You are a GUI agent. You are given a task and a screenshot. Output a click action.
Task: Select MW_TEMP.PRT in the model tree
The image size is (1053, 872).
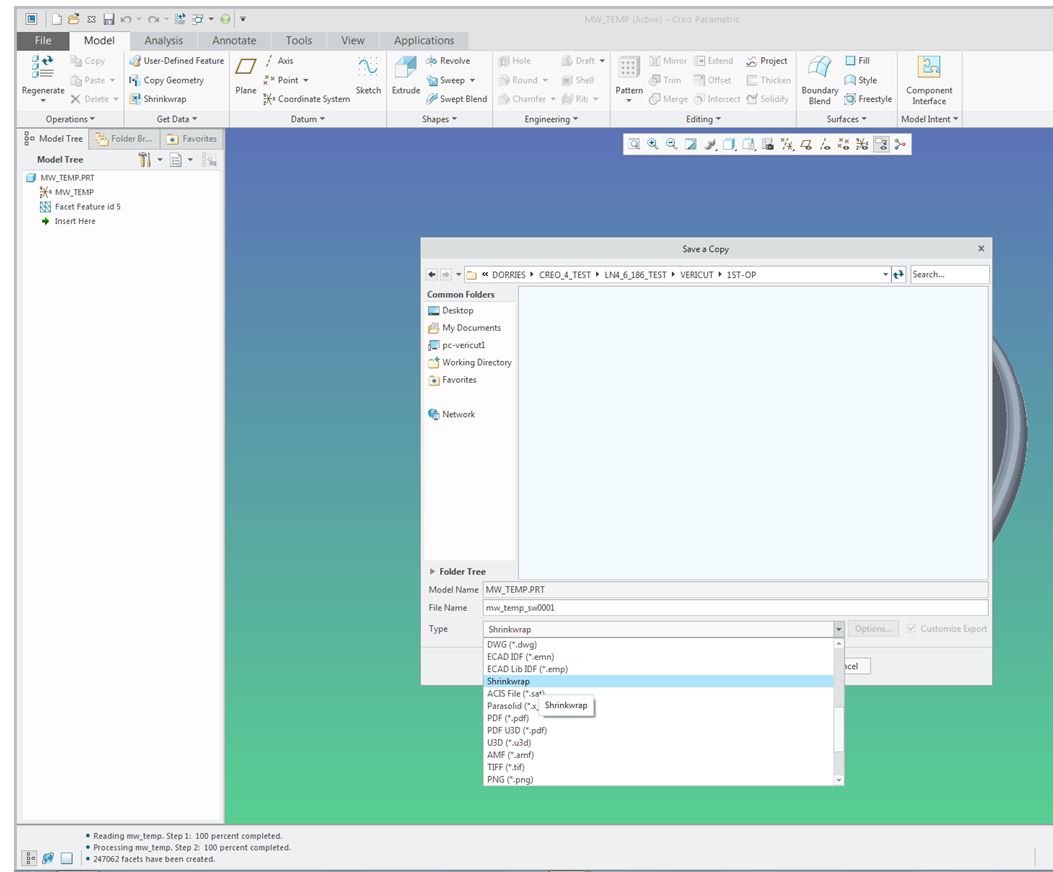(x=60, y=178)
